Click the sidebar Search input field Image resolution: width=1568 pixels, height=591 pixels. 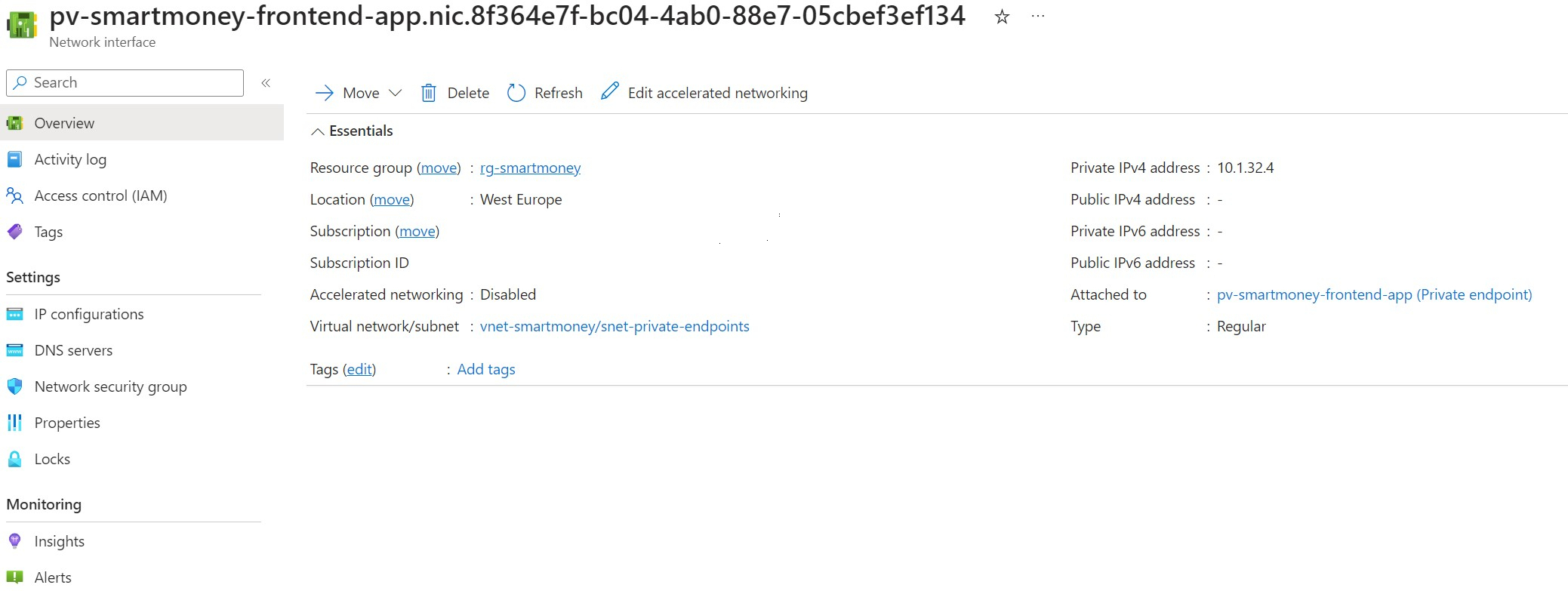click(125, 83)
